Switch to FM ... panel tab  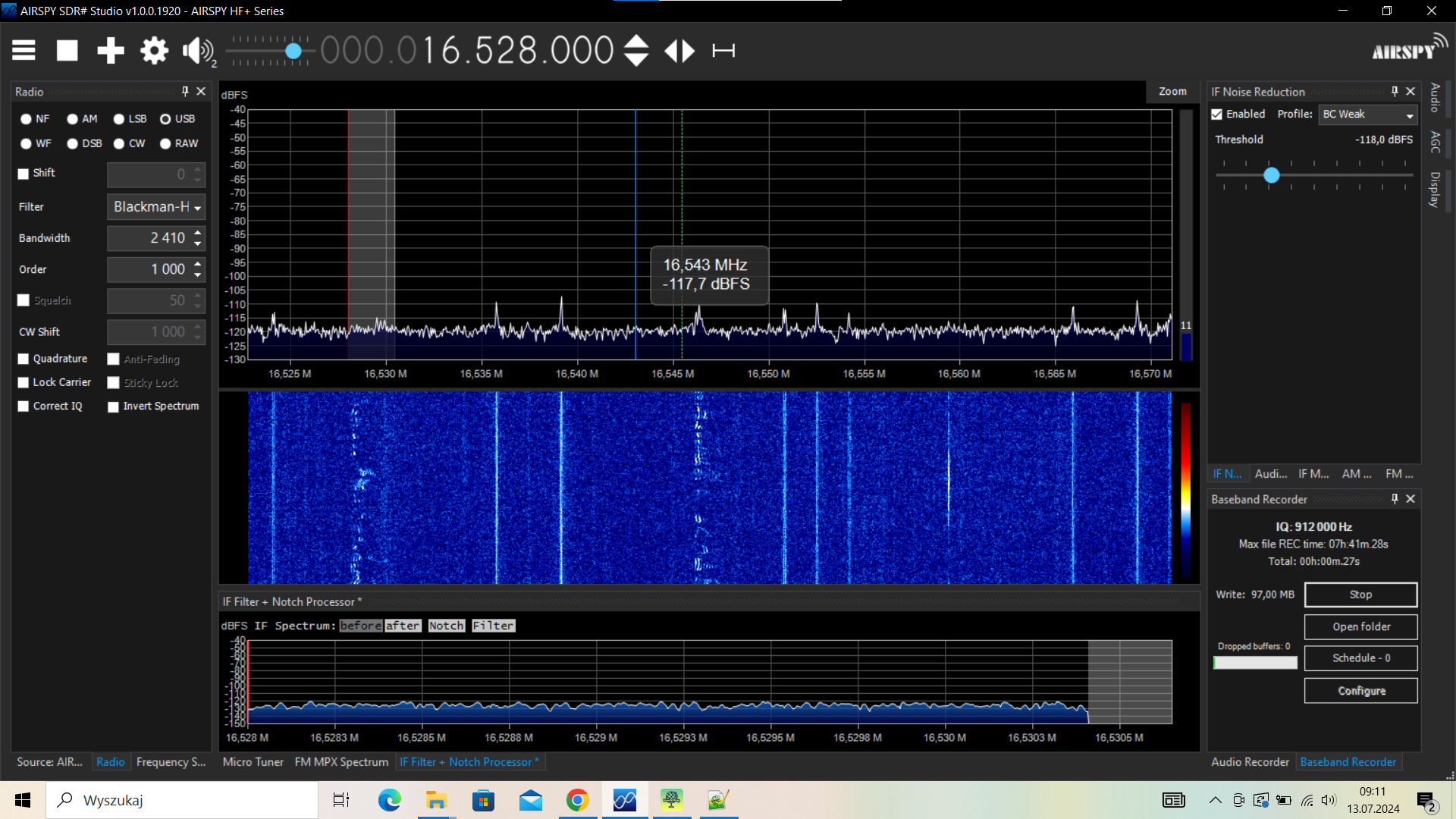[1399, 474]
